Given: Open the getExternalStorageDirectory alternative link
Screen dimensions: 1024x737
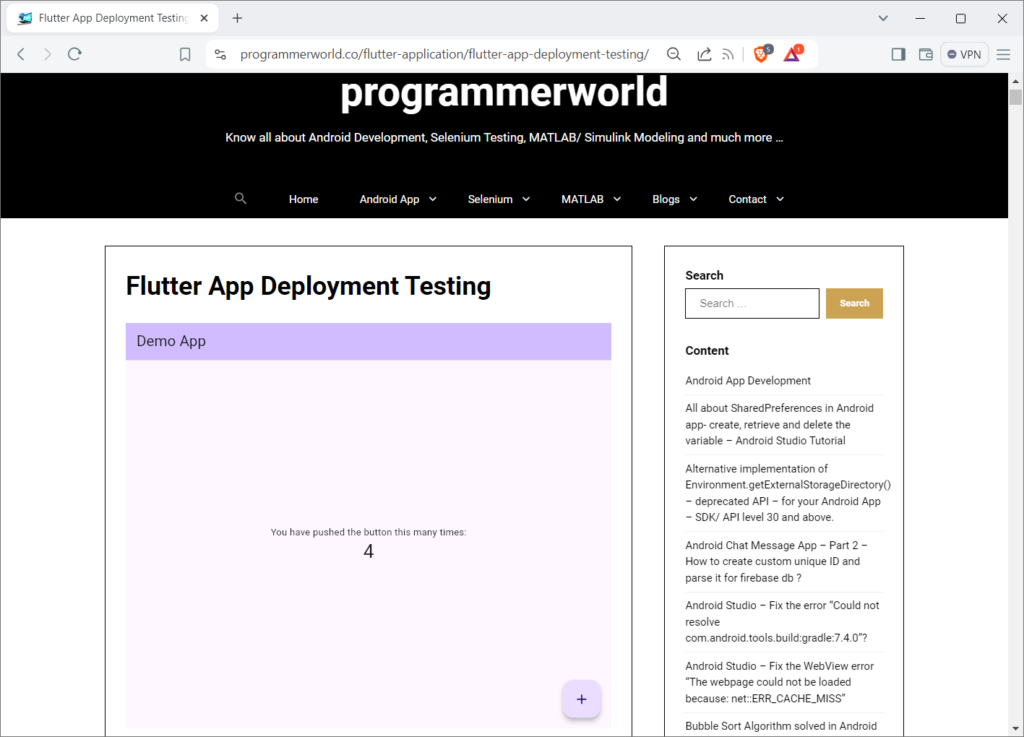Looking at the screenshot, I should tap(788, 493).
